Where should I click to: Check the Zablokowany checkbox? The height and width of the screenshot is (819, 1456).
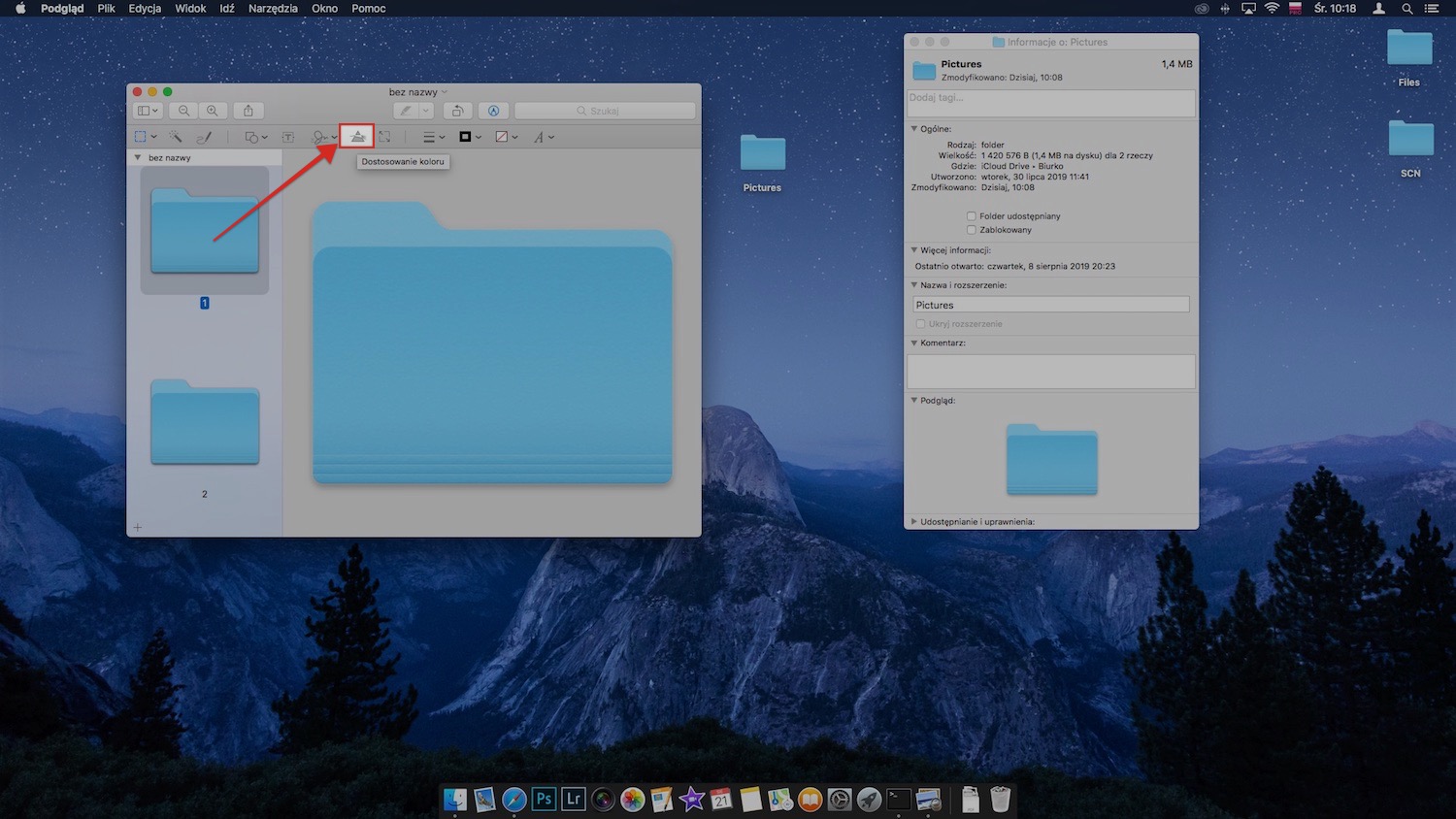coord(971,229)
